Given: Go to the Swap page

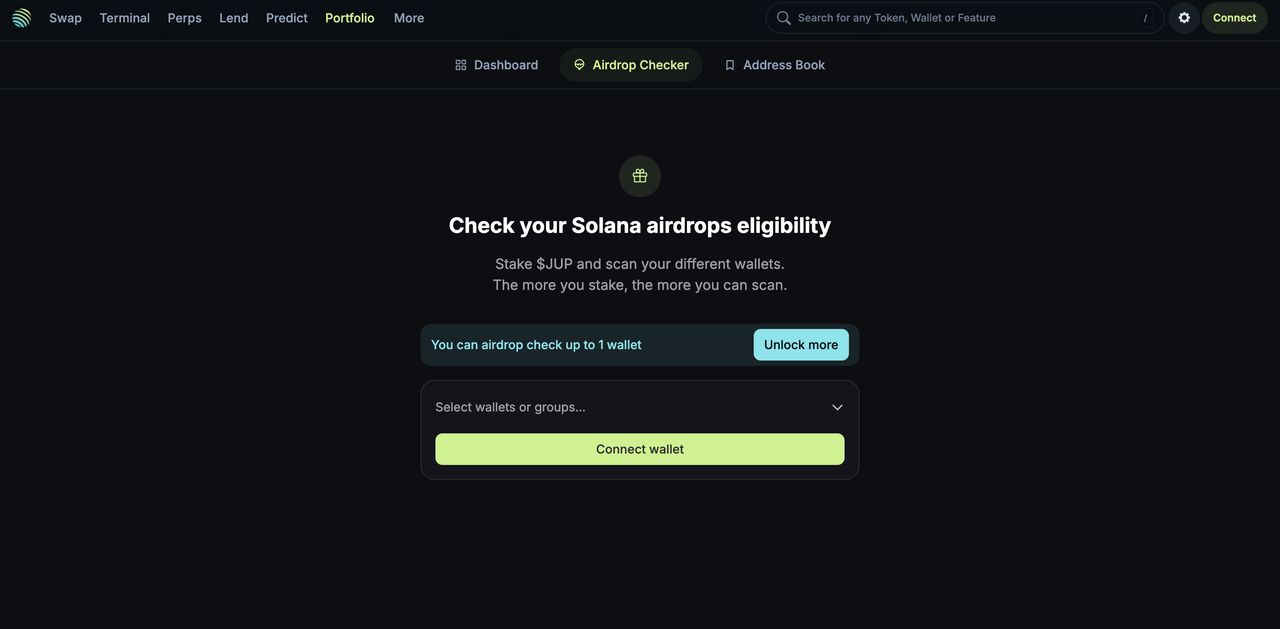Looking at the screenshot, I should point(65,18).
